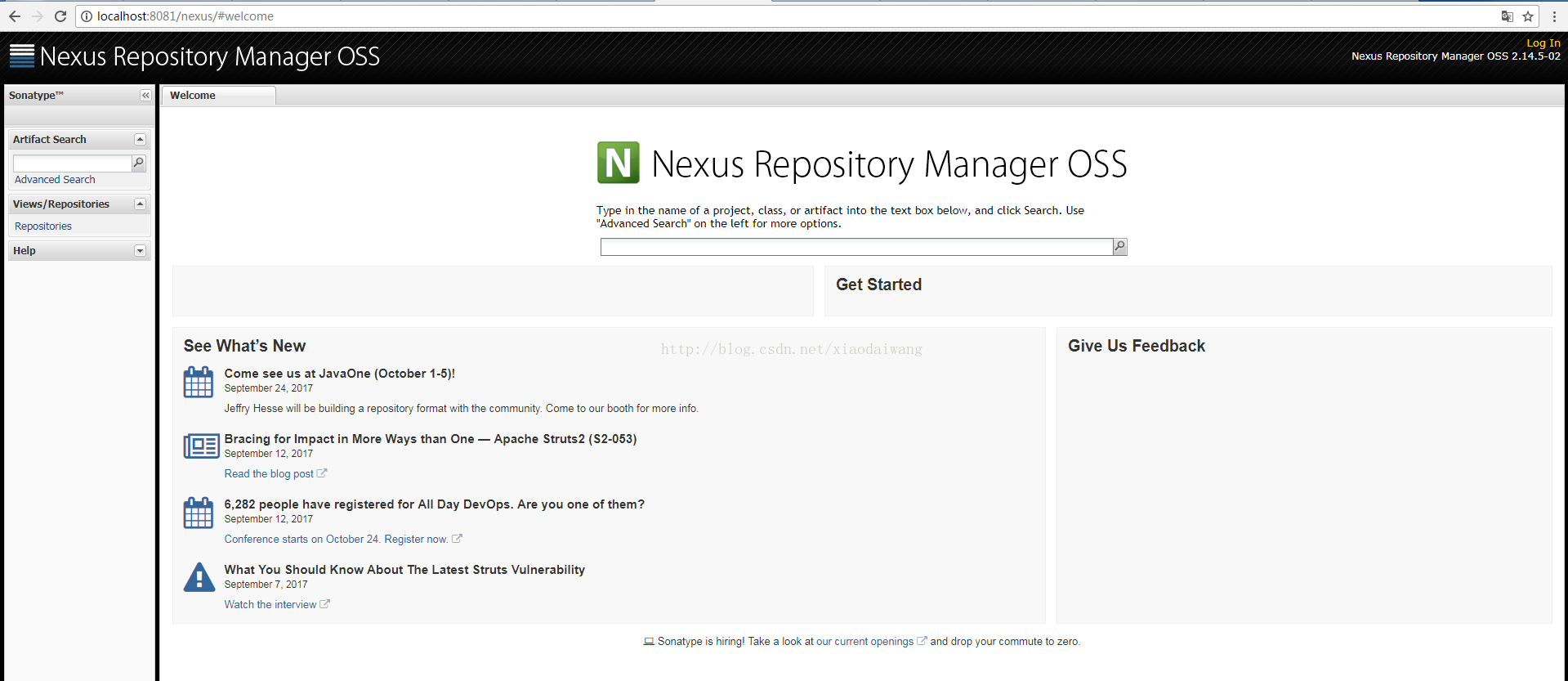Focus the sidebar Artifact Search field
Image resolution: width=1568 pixels, height=681 pixels.
(72, 164)
